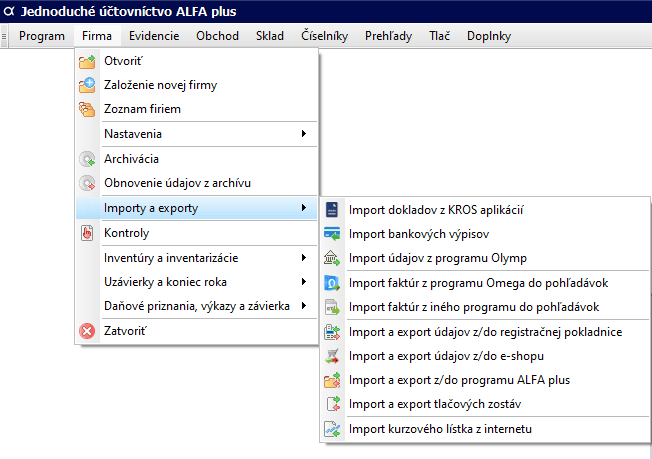
Task: Click the Olymp program import icon
Action: click(332, 258)
